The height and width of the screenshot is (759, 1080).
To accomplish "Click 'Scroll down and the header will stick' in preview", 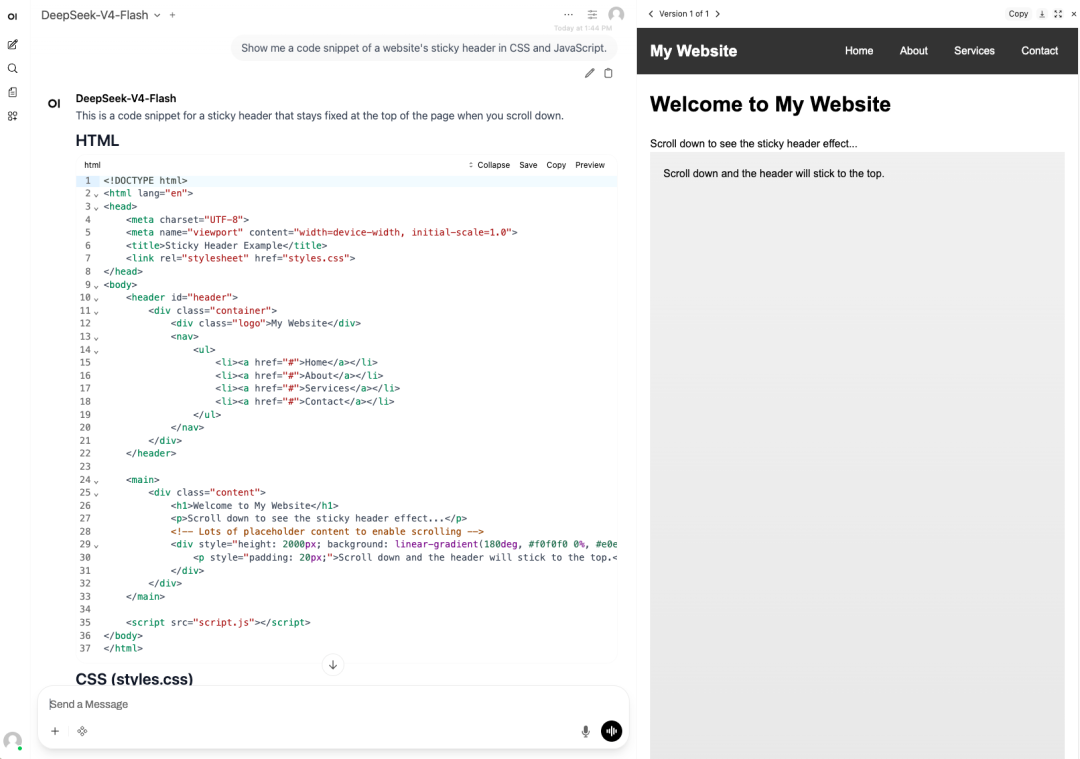I will pyautogui.click(x=773, y=174).
